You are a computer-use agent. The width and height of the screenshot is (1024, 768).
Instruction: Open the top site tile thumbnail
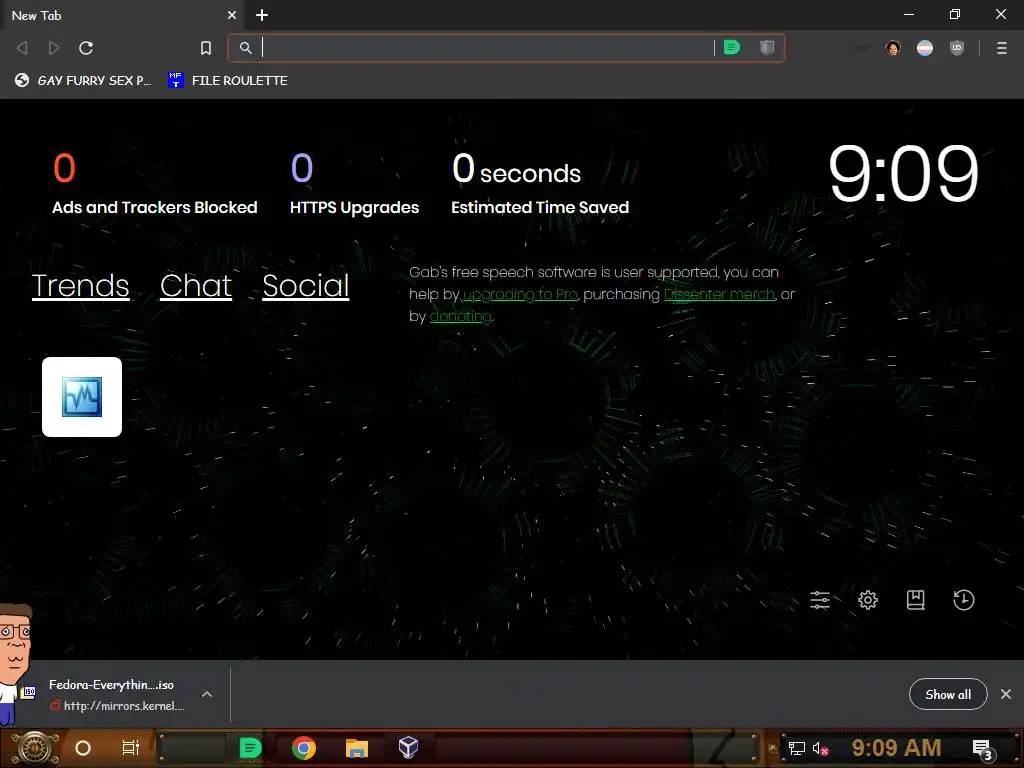pyautogui.click(x=82, y=396)
